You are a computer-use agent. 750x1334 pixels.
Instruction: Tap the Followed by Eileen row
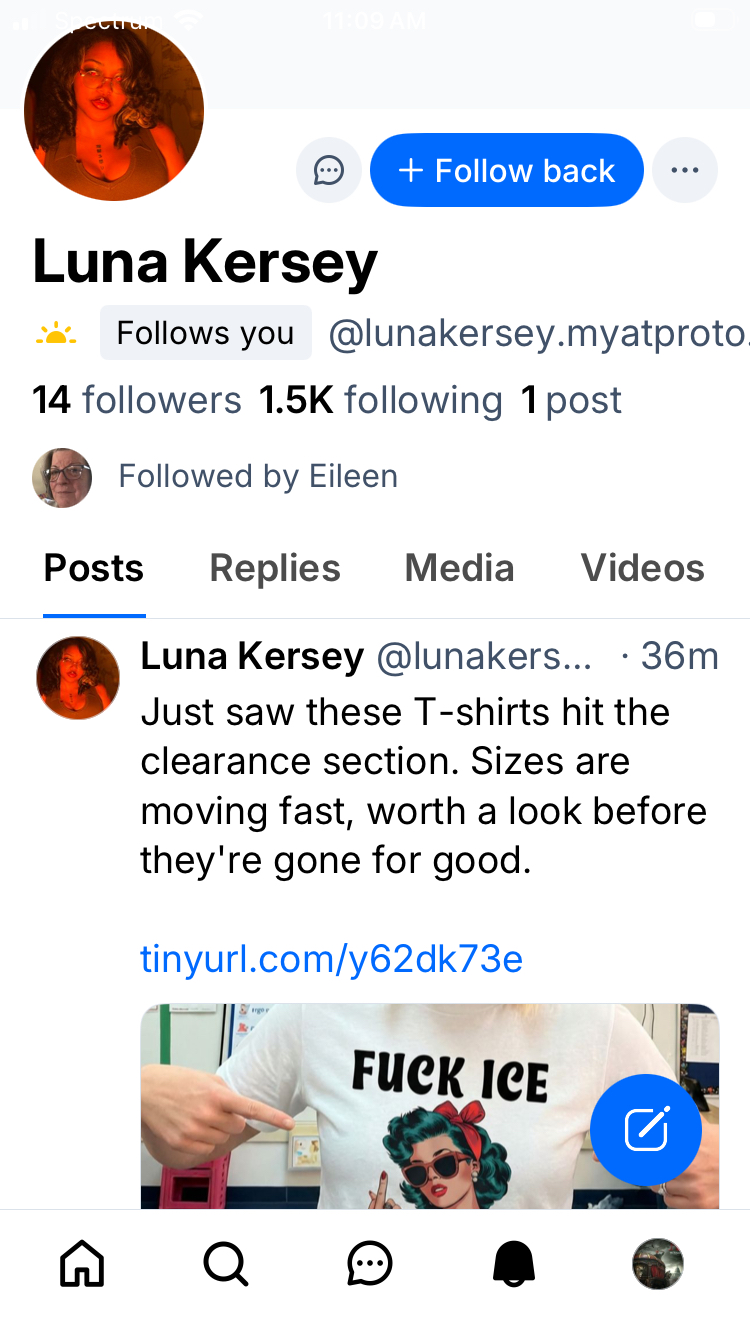point(257,476)
